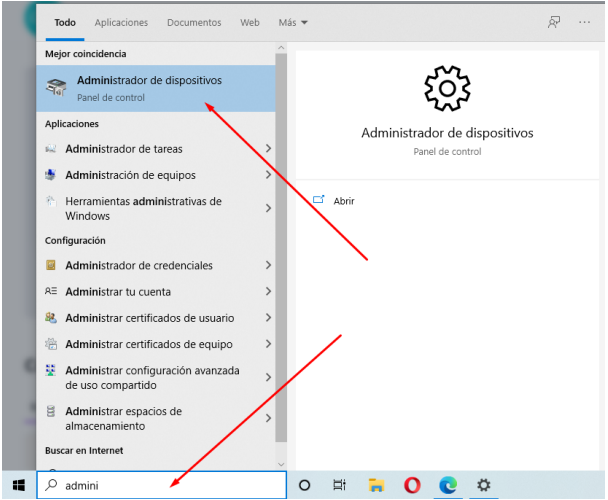Click the Administración de equipos icon
608x500 pixels.
point(51,175)
